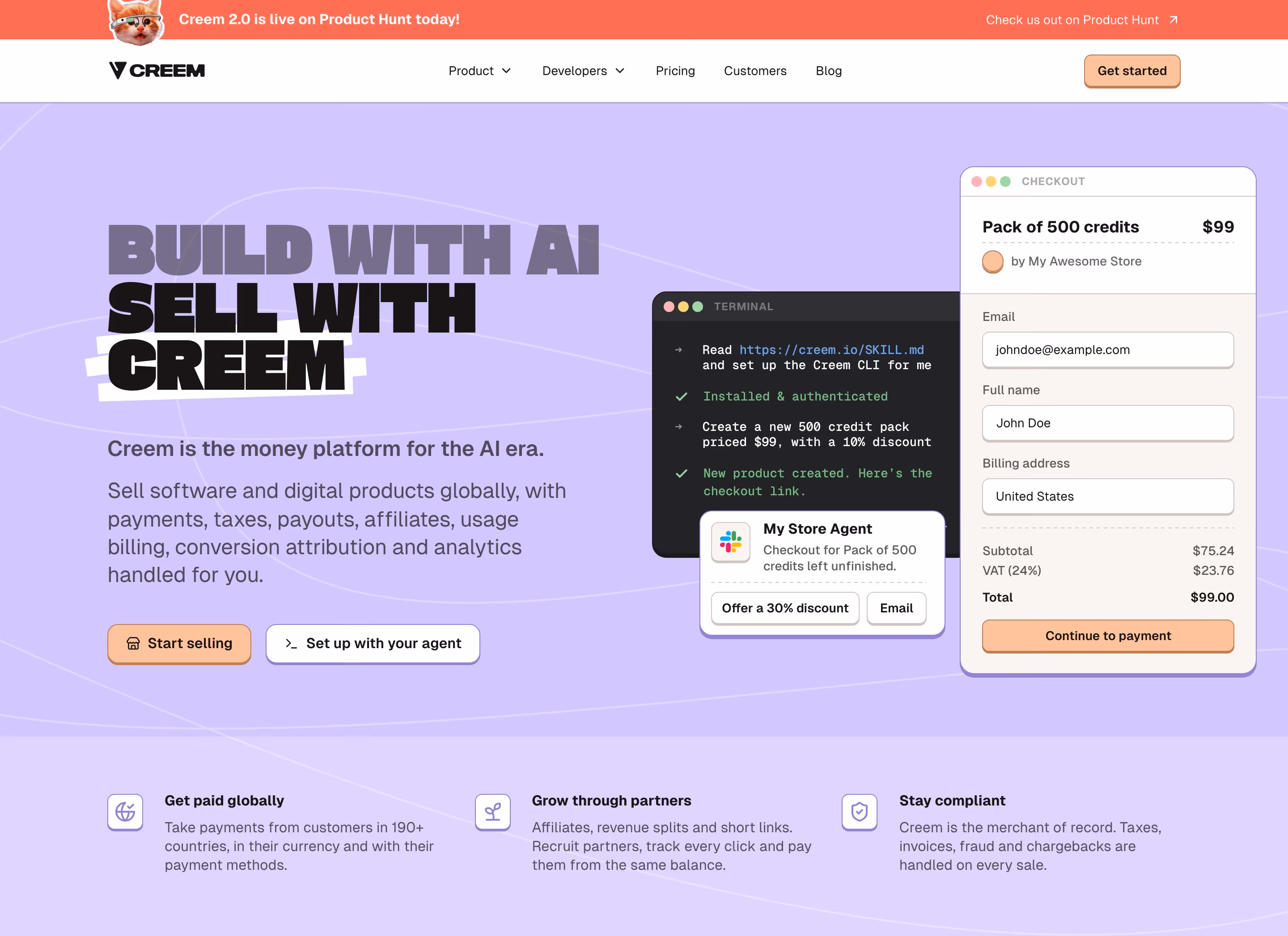The height and width of the screenshot is (936, 1288).
Task: Click the cat mascot in the banner
Action: tap(136, 21)
